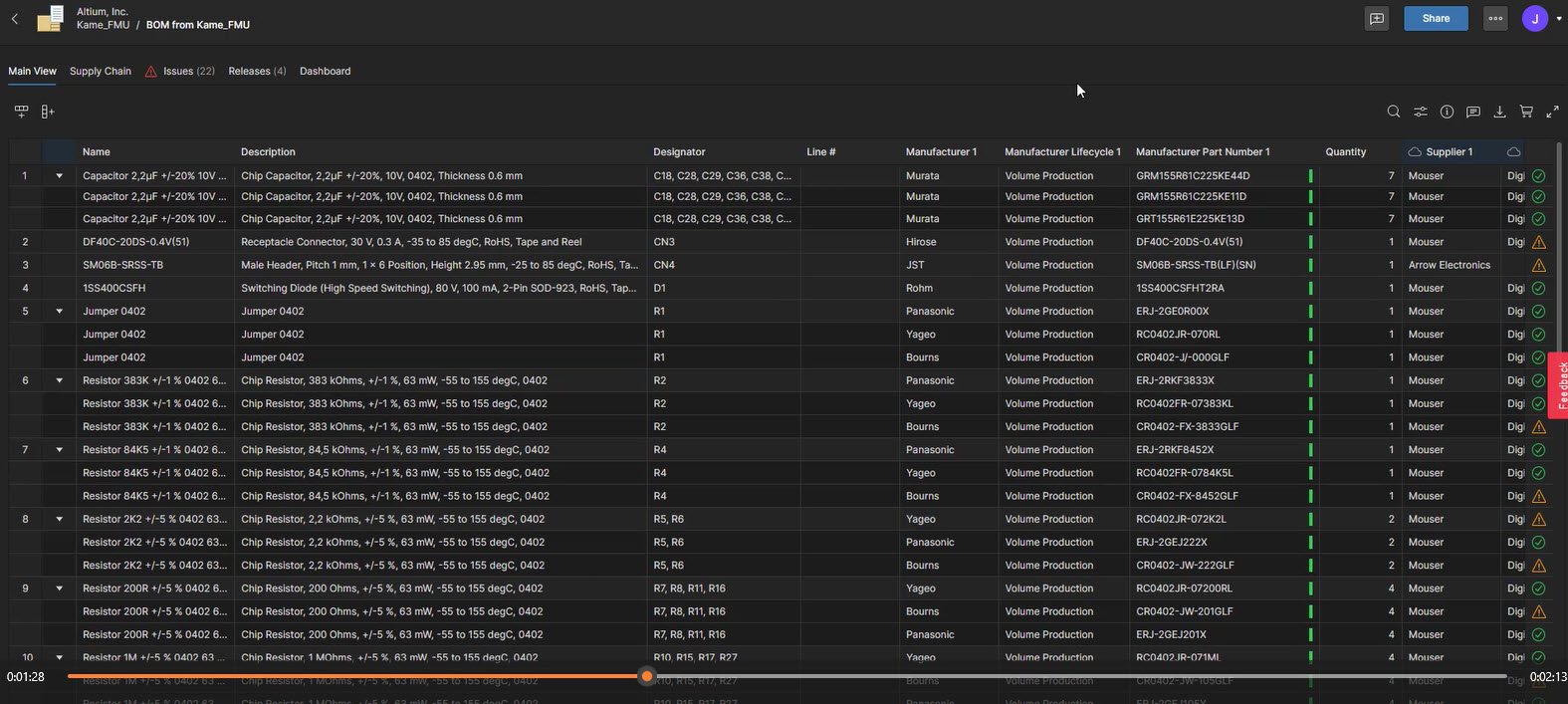Click the add row icon

click(x=21, y=112)
